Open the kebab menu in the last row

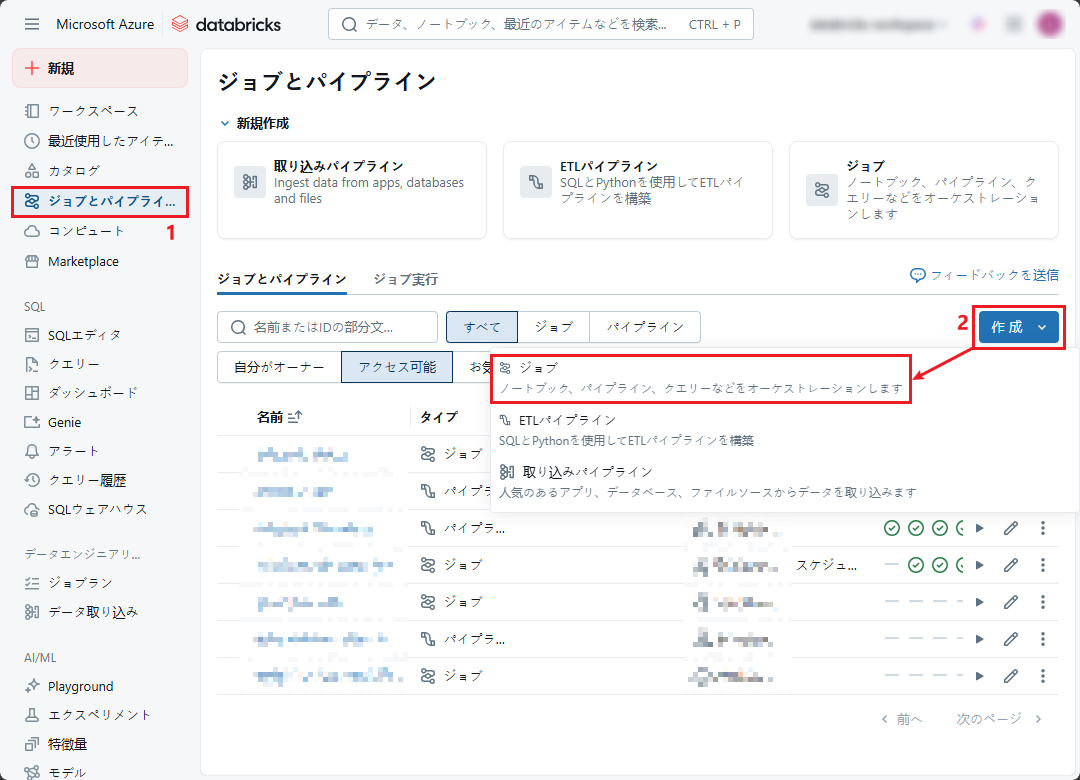pos(1042,676)
